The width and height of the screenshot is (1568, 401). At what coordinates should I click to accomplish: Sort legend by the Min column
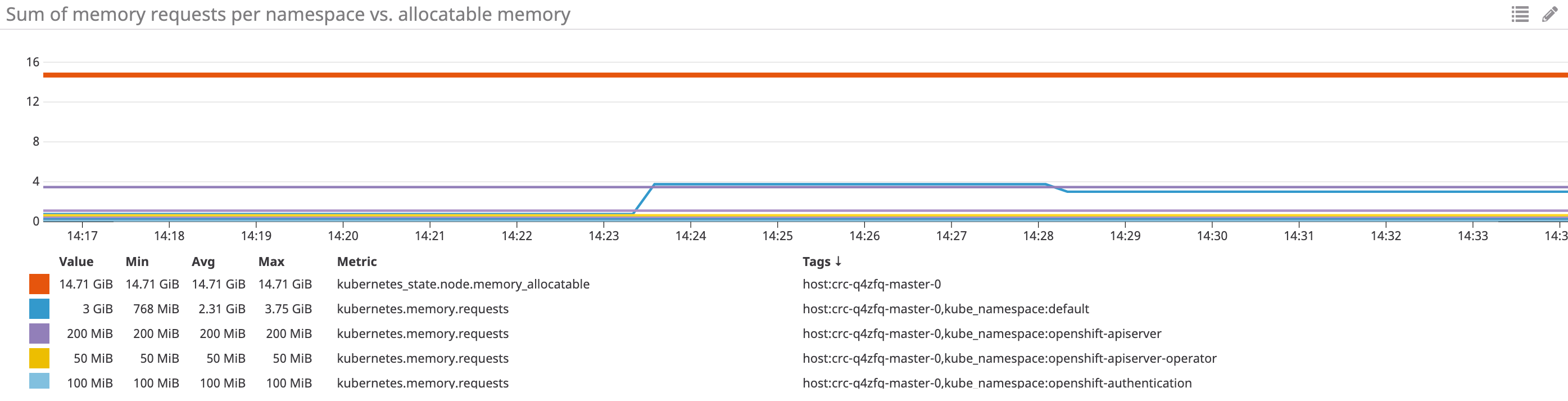(x=138, y=262)
